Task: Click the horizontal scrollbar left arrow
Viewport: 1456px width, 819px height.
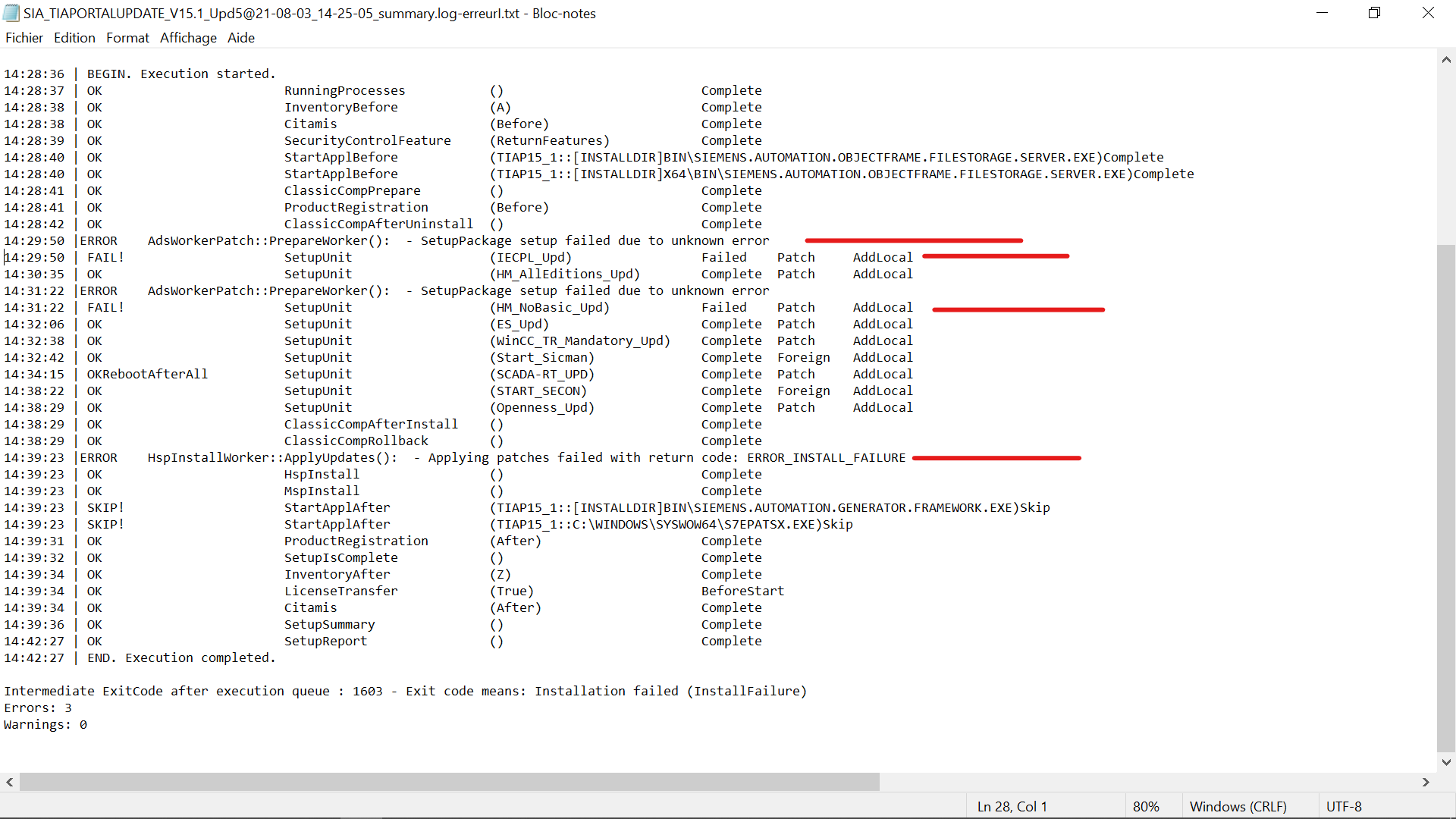Action: [9, 782]
